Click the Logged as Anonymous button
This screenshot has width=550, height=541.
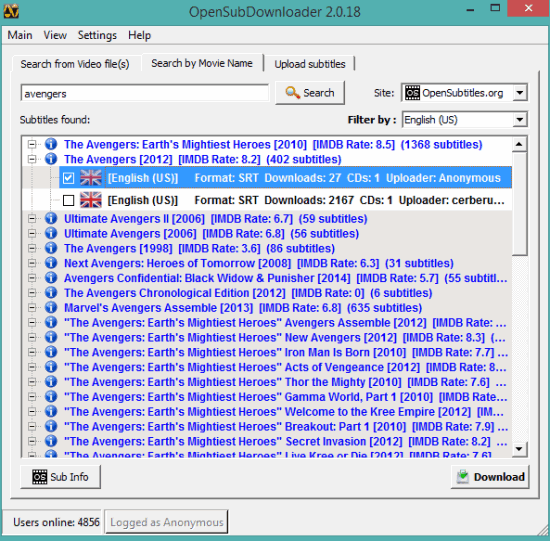pyautogui.click(x=167, y=522)
